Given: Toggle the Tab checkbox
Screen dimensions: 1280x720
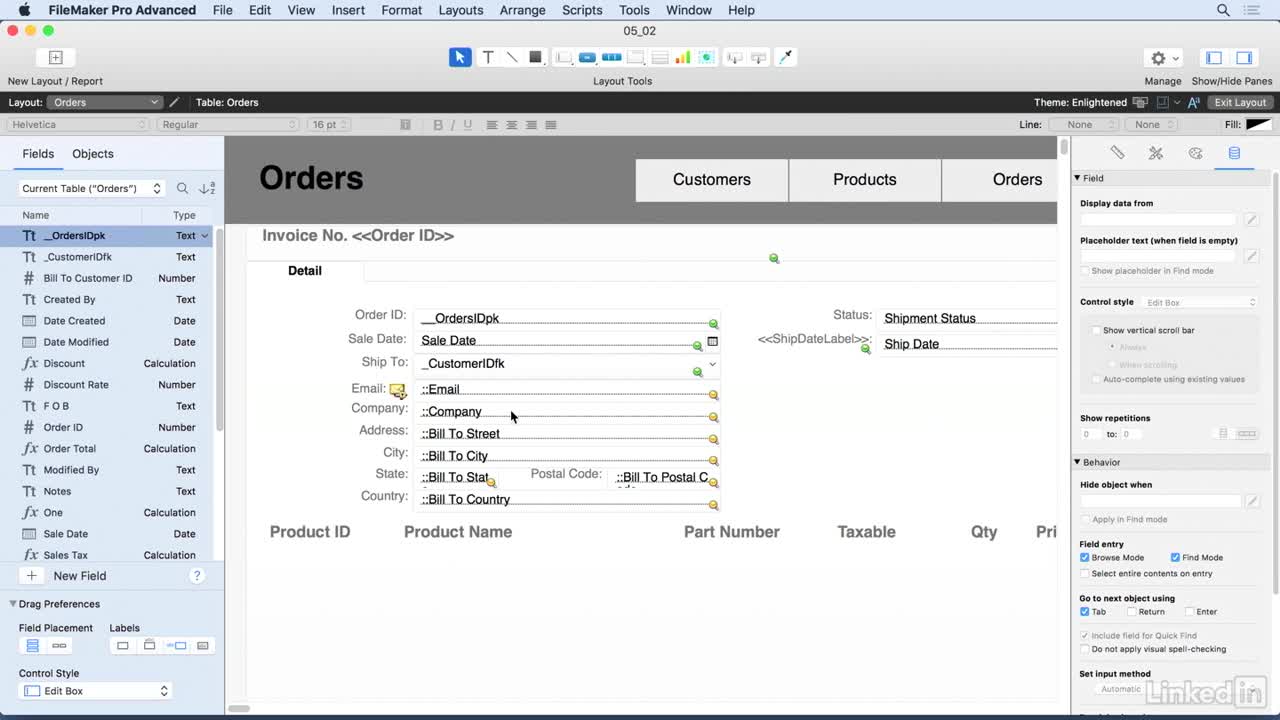Looking at the screenshot, I should (1085, 611).
